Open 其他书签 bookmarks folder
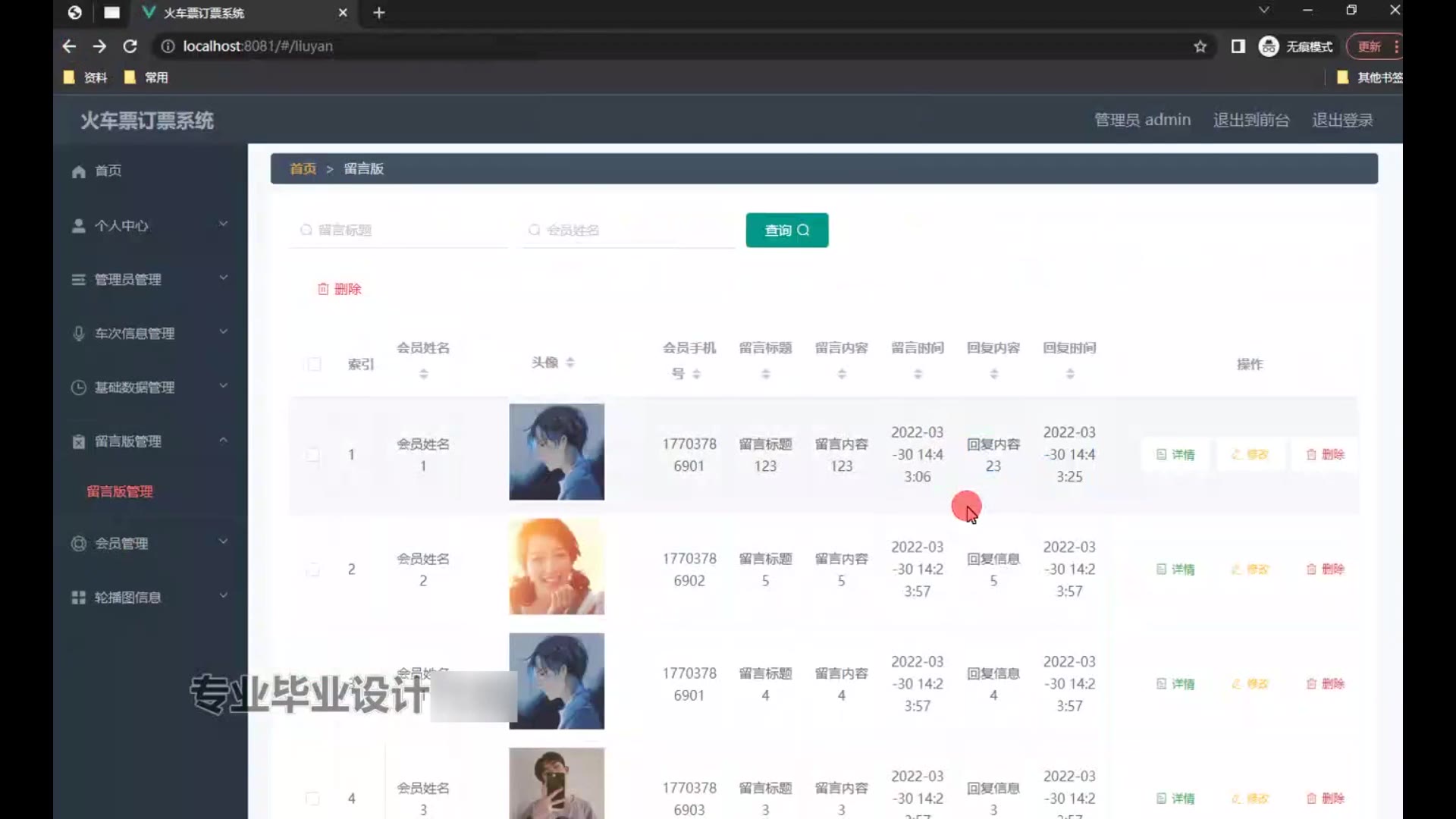Screen dimensions: 1456x819 click(1370, 77)
